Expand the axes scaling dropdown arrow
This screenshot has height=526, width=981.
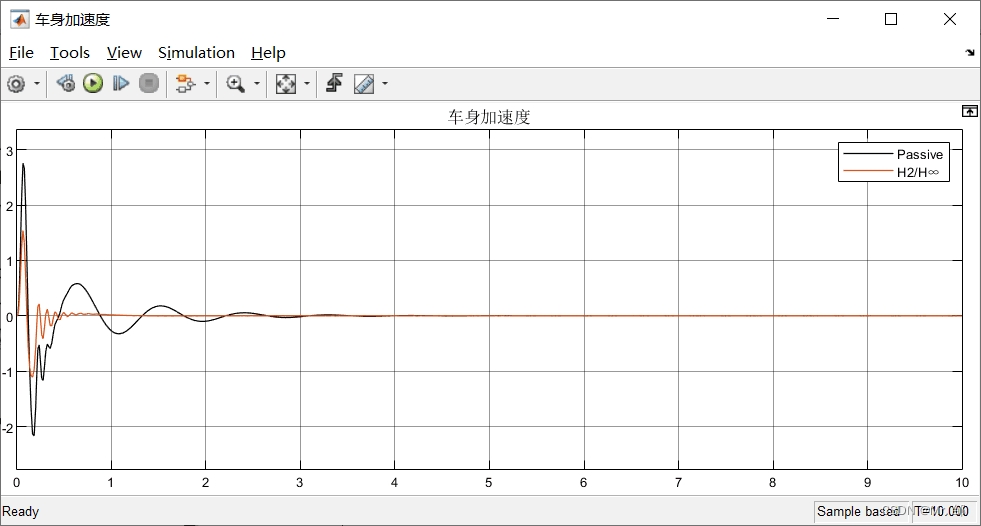(x=307, y=83)
